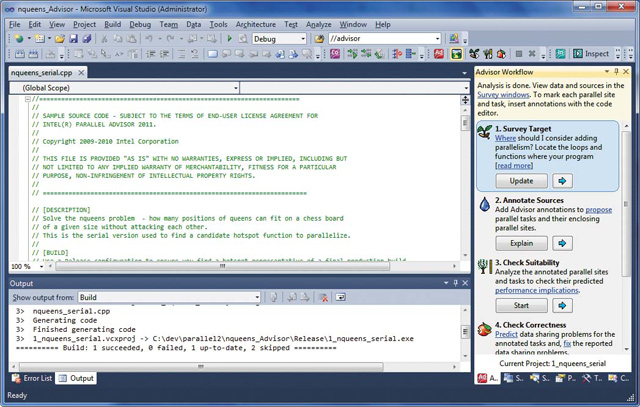Open the Debug menu
Viewport: 640px width, 407px height.
[140, 24]
